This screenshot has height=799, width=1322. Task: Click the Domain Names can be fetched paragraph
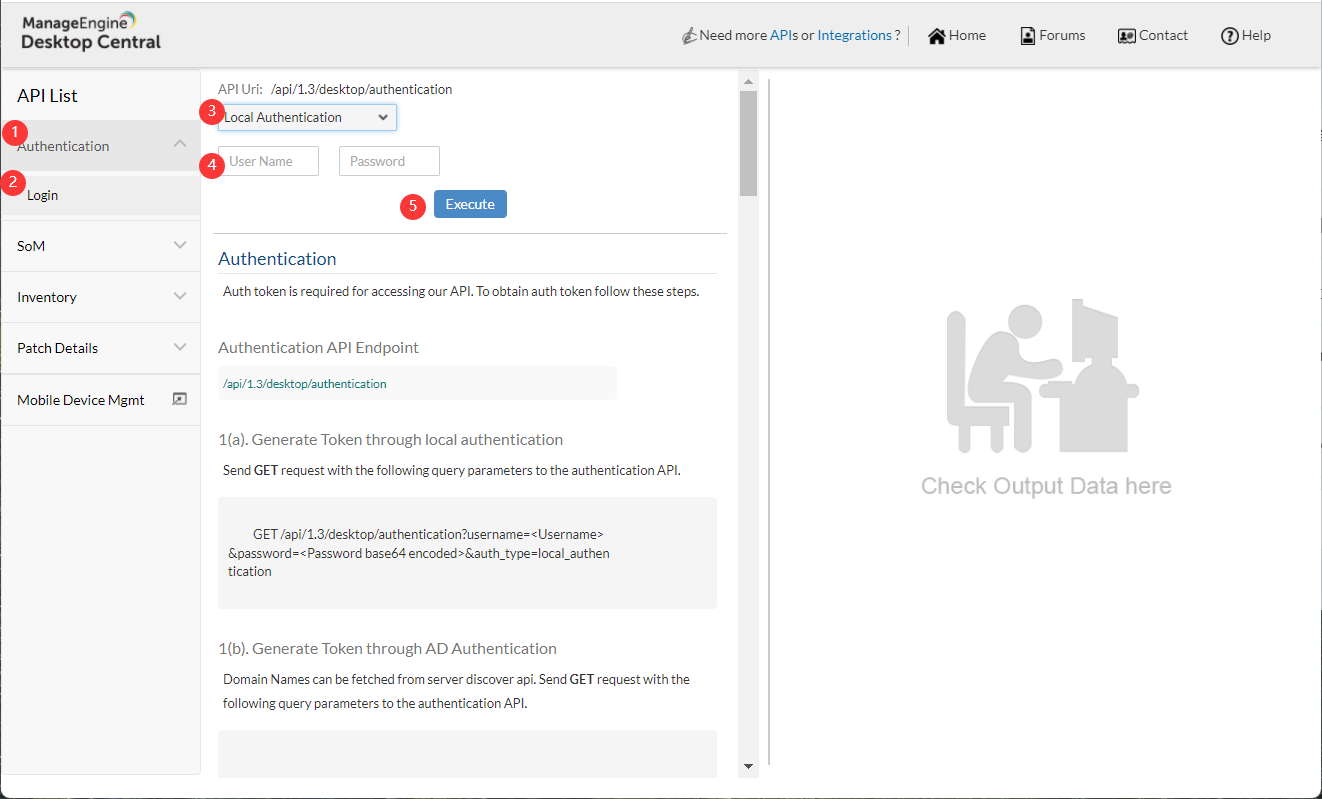click(456, 691)
